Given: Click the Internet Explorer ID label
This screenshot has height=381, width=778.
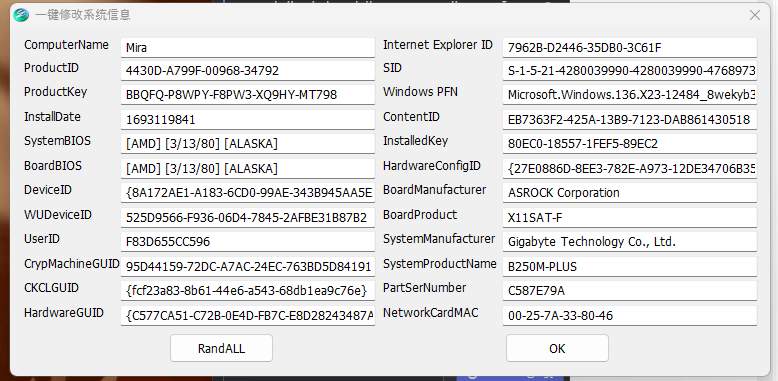Looking at the screenshot, I should click(438, 45).
